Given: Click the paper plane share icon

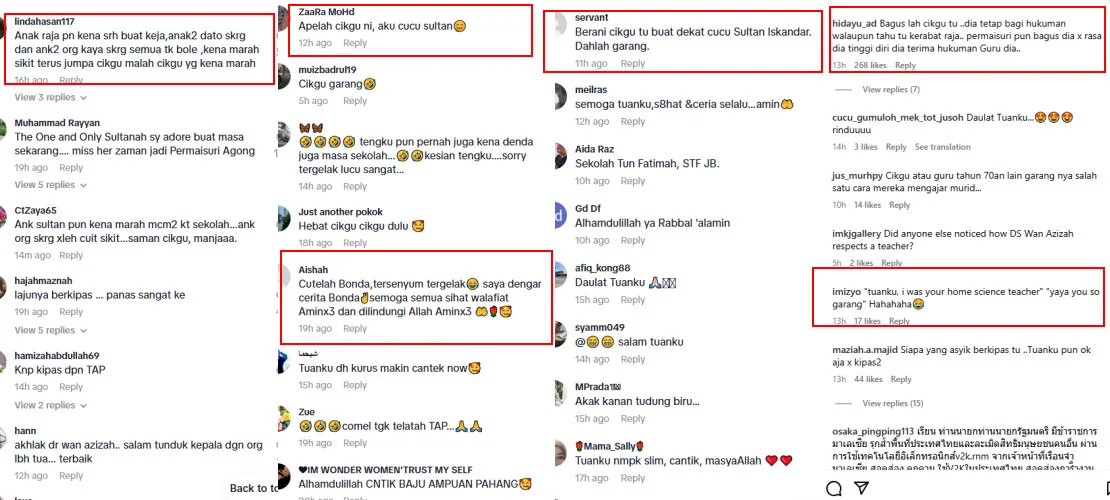Looking at the screenshot, I should pyautogui.click(x=861, y=488).
